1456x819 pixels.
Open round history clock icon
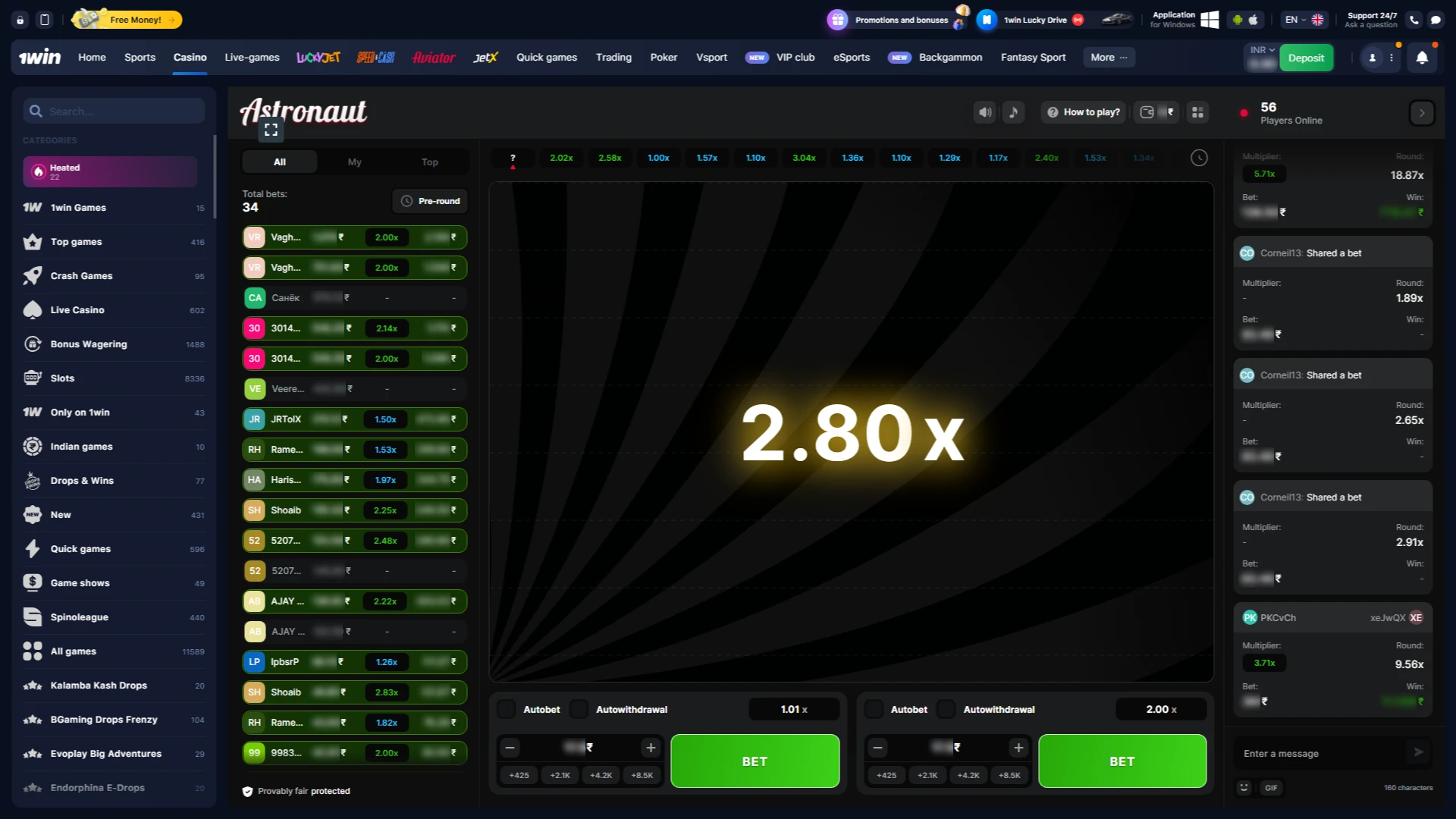[x=1199, y=158]
